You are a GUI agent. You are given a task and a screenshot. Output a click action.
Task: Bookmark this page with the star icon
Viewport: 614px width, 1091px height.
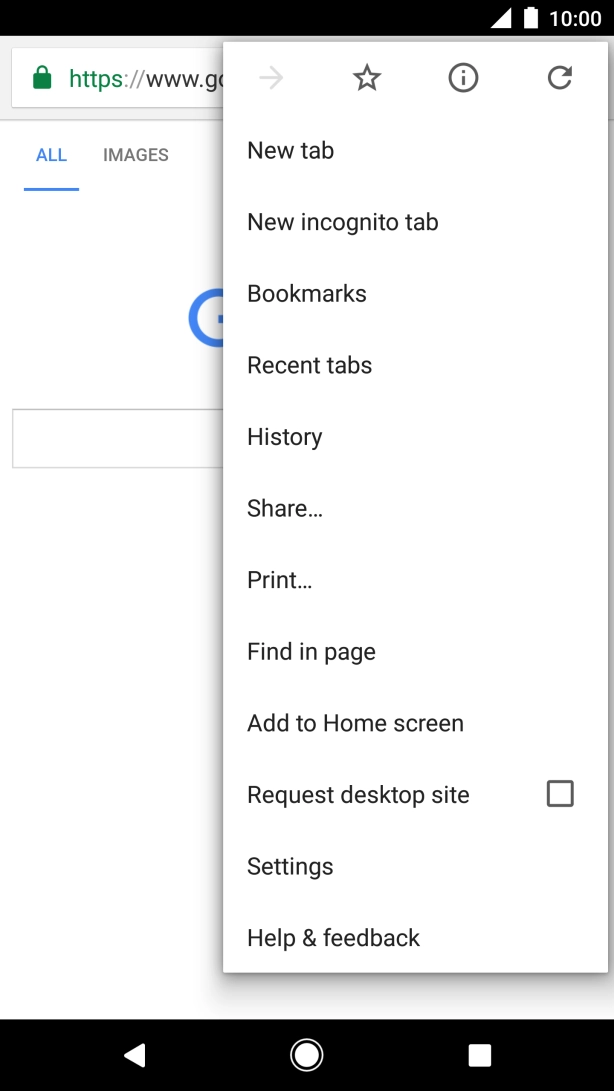tap(367, 78)
